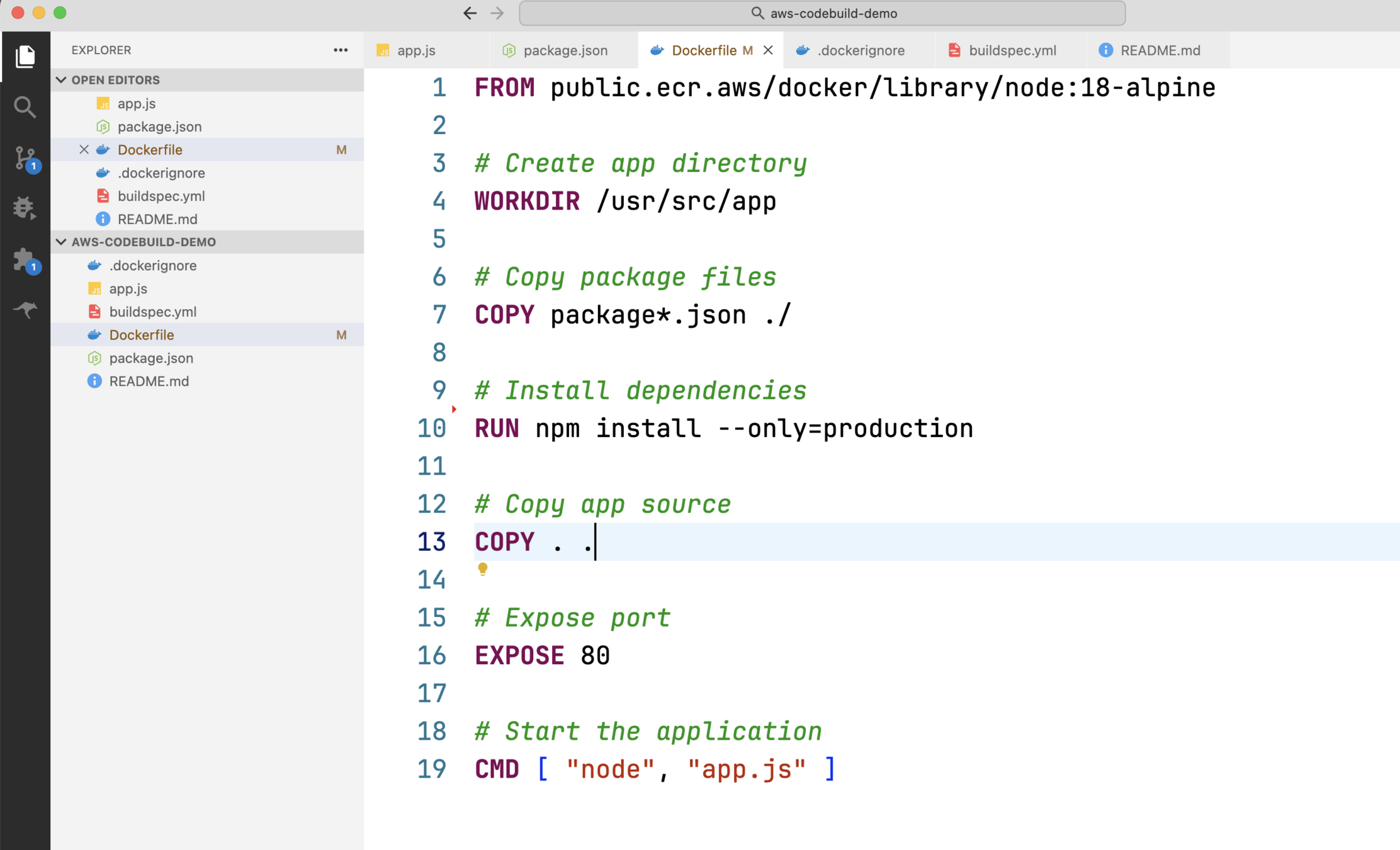Open app.js in the project tree
Image resolution: width=1400 pixels, height=850 pixels.
coord(128,288)
